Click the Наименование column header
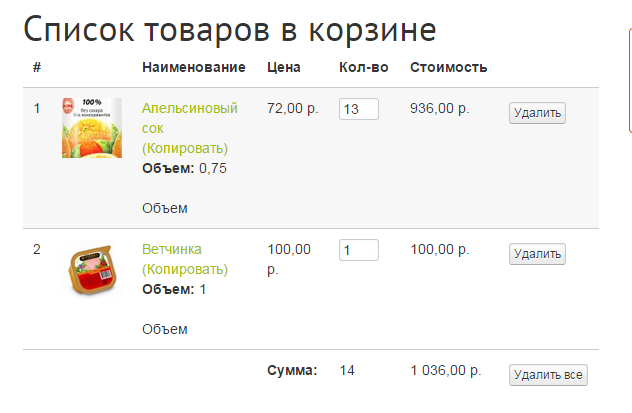 [194, 67]
